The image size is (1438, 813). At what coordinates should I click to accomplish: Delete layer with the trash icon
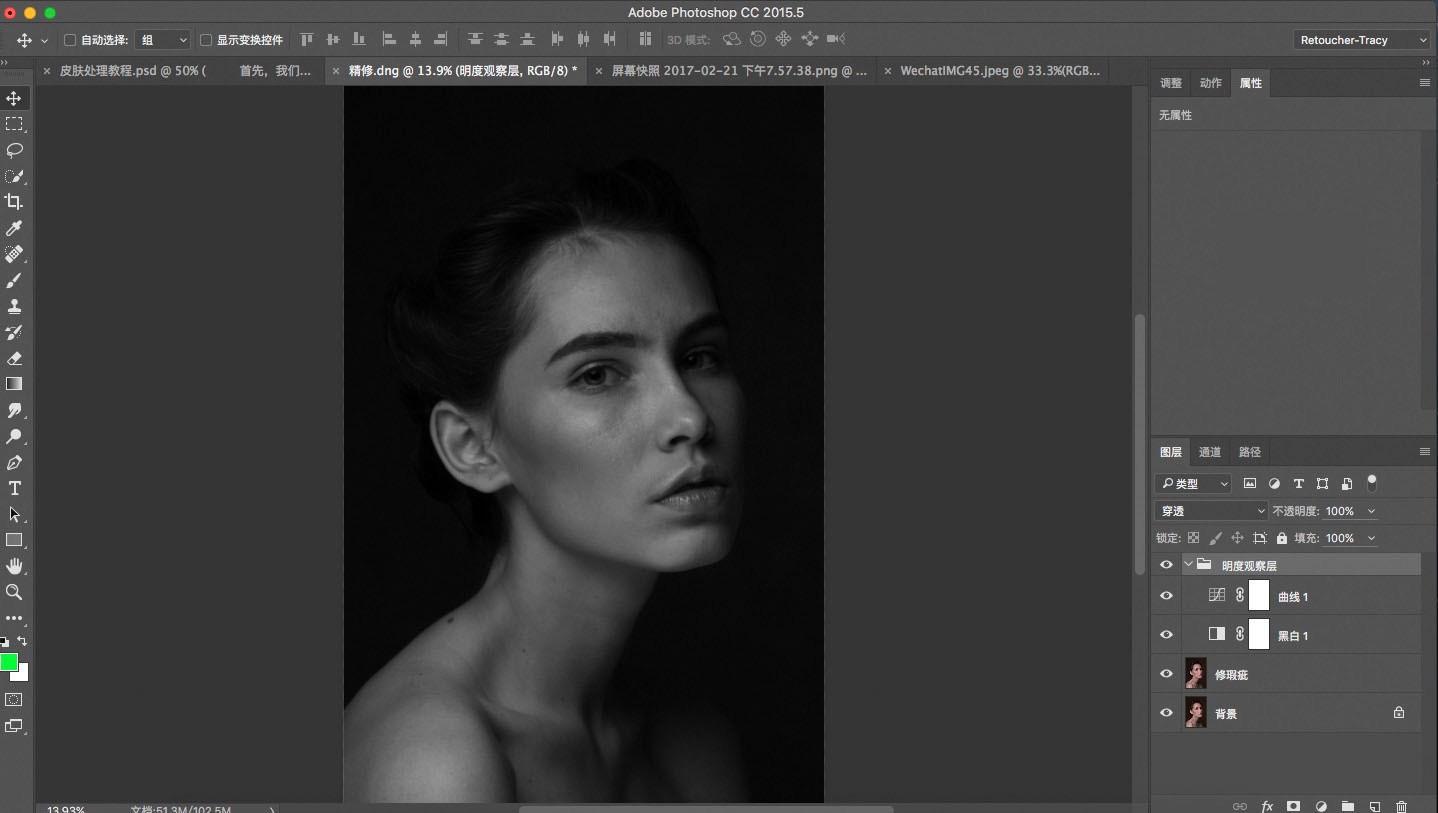click(x=1401, y=806)
